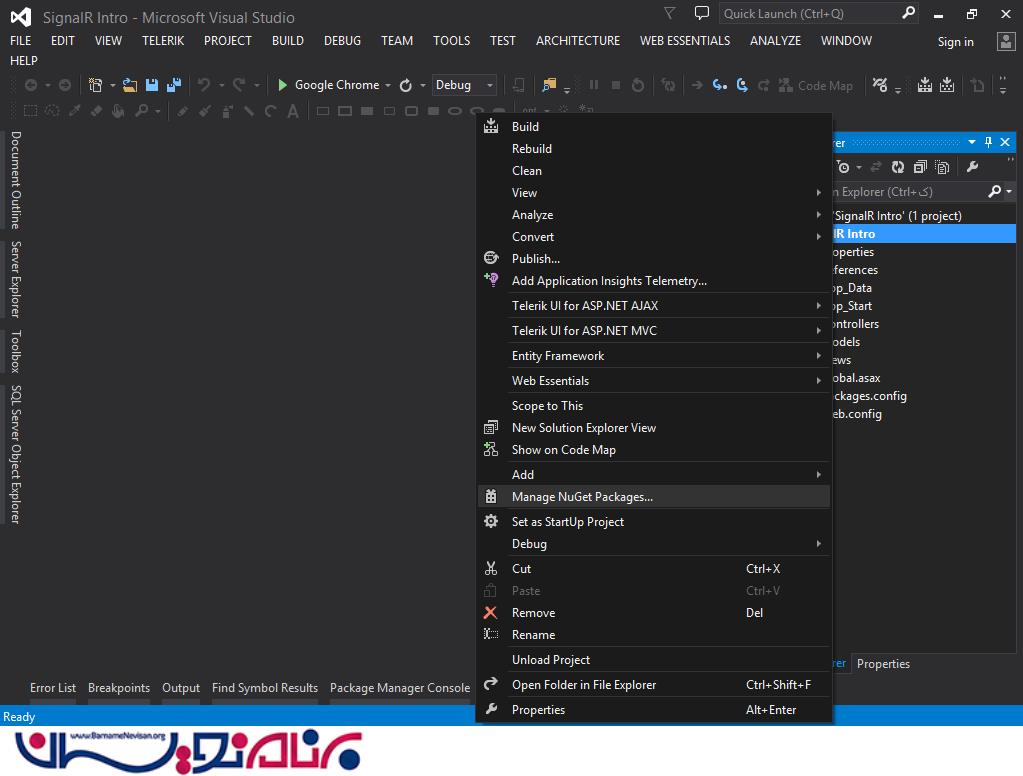Click the notifications flag icon
The width and height of the screenshot is (1023, 776).
coord(669,13)
